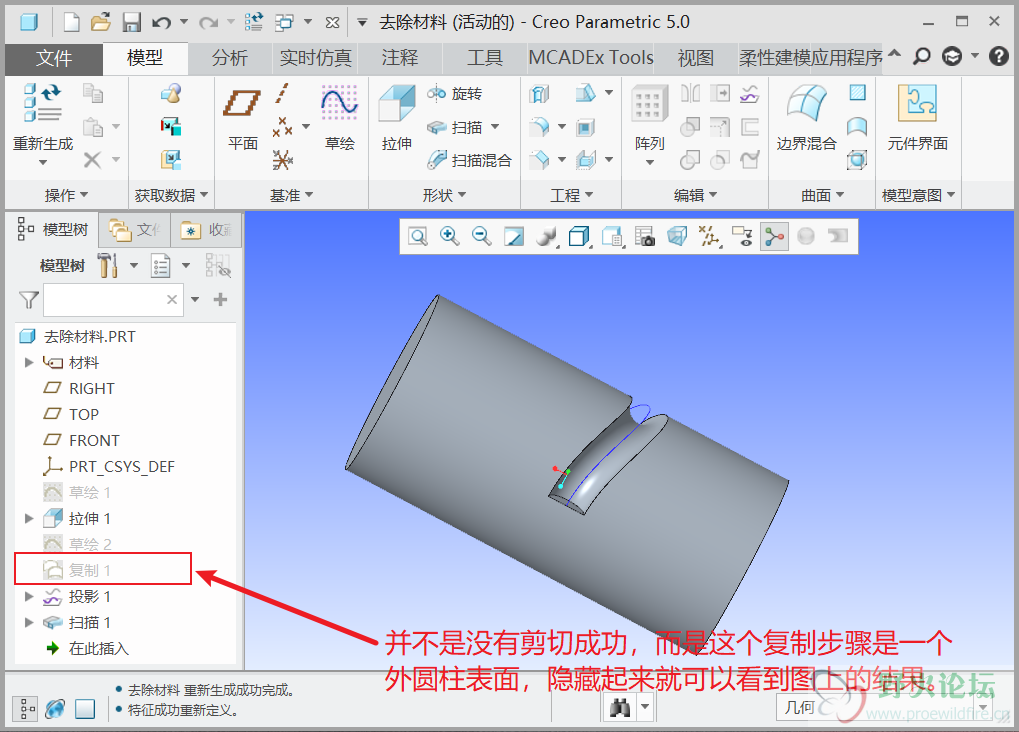The width and height of the screenshot is (1019, 732).
Task: Open the 工程 group dropdown
Action: (x=571, y=195)
